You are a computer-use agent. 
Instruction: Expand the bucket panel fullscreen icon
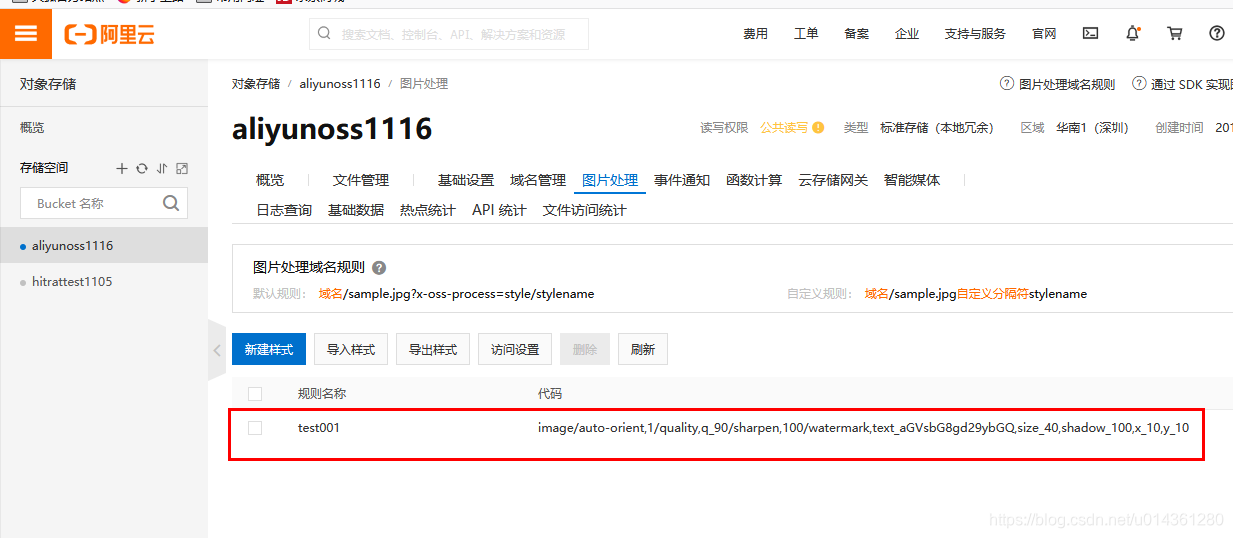(182, 169)
